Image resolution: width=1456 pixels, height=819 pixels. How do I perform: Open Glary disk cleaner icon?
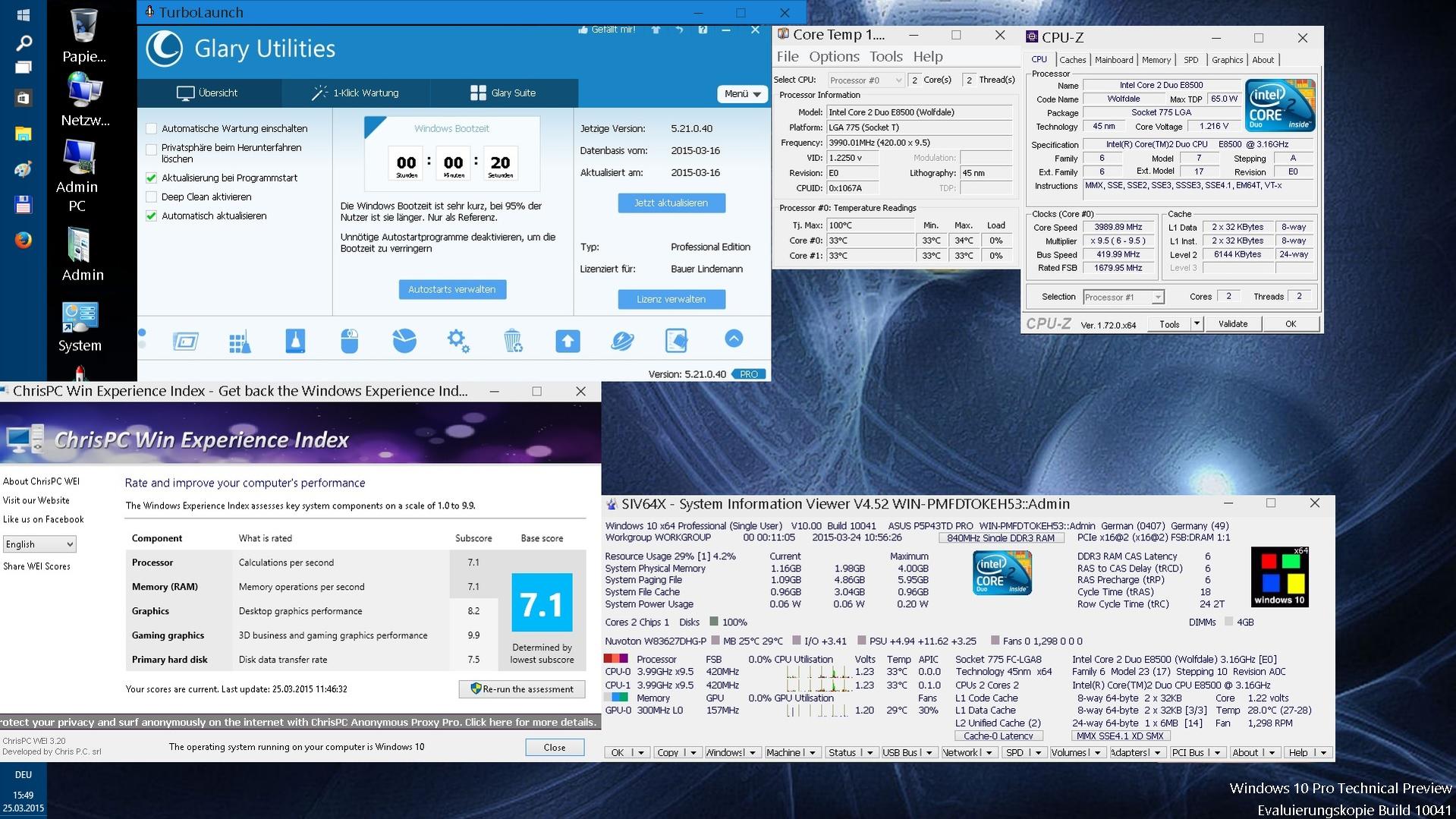click(x=295, y=341)
